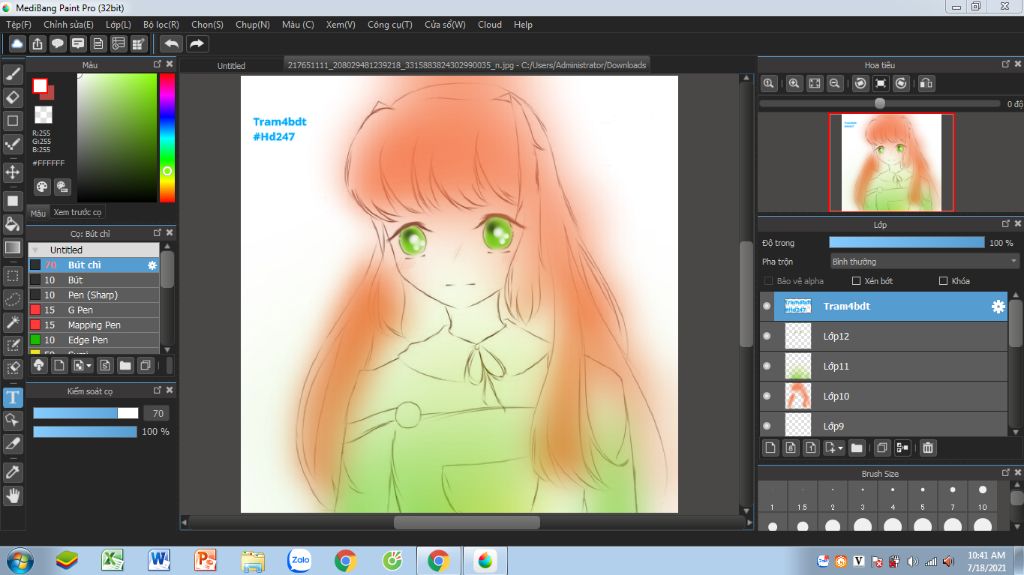Hide the Lớp9 layer
Screen dimensions: 1024x575
click(767, 426)
